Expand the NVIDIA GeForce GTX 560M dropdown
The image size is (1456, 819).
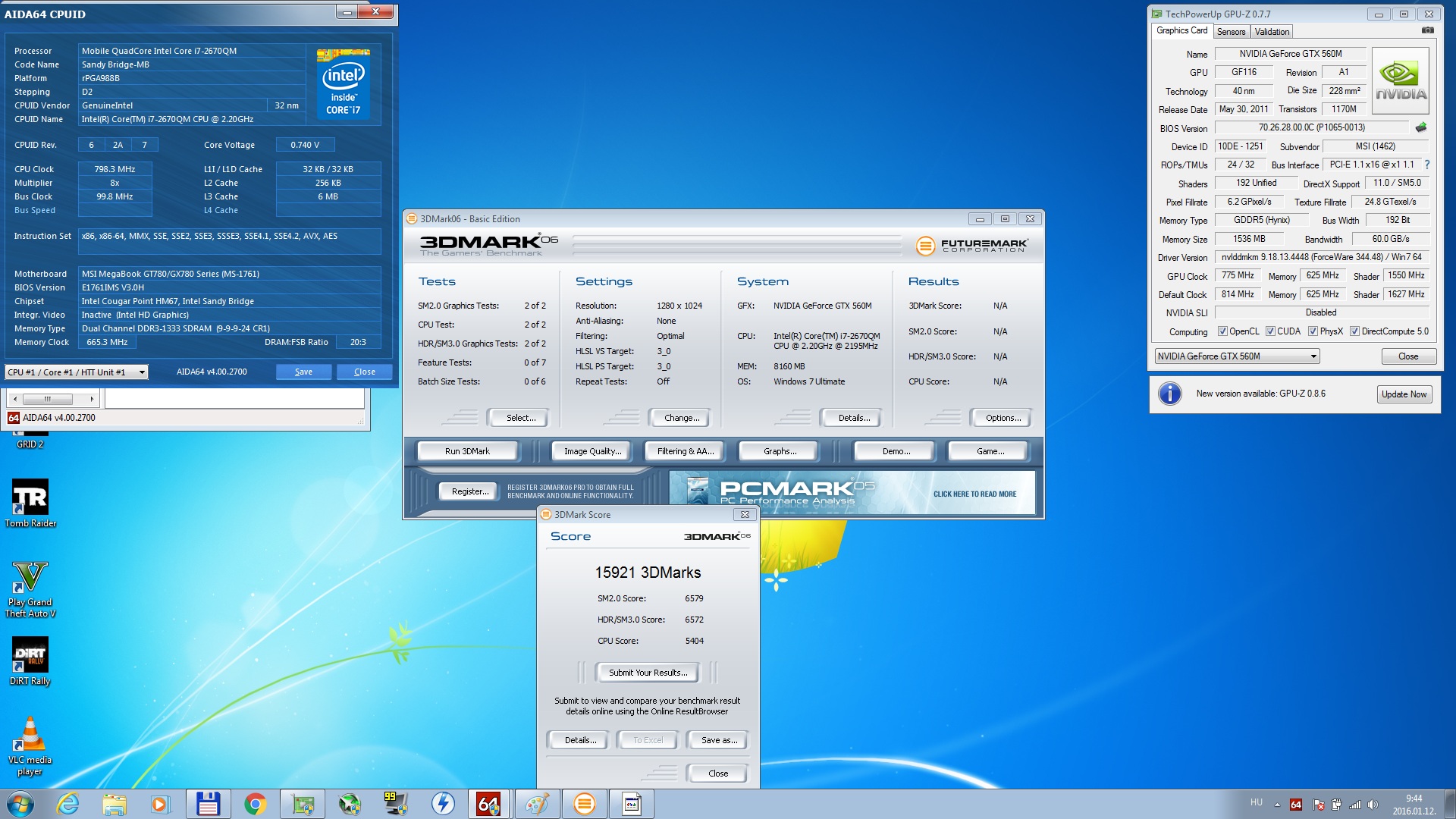tap(1237, 356)
